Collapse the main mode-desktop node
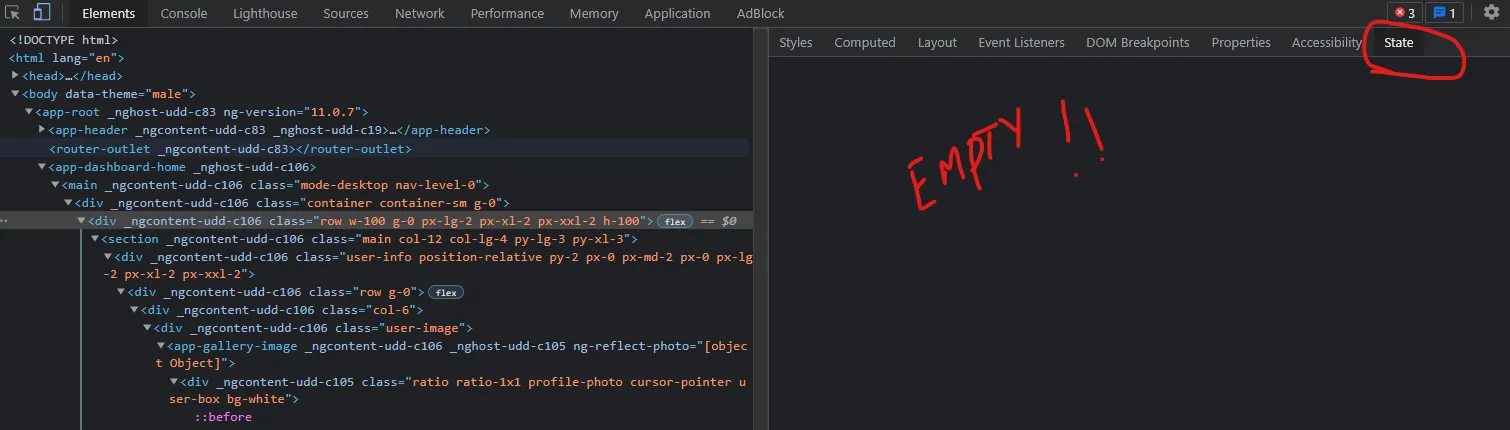1510x430 pixels. pos(55,185)
